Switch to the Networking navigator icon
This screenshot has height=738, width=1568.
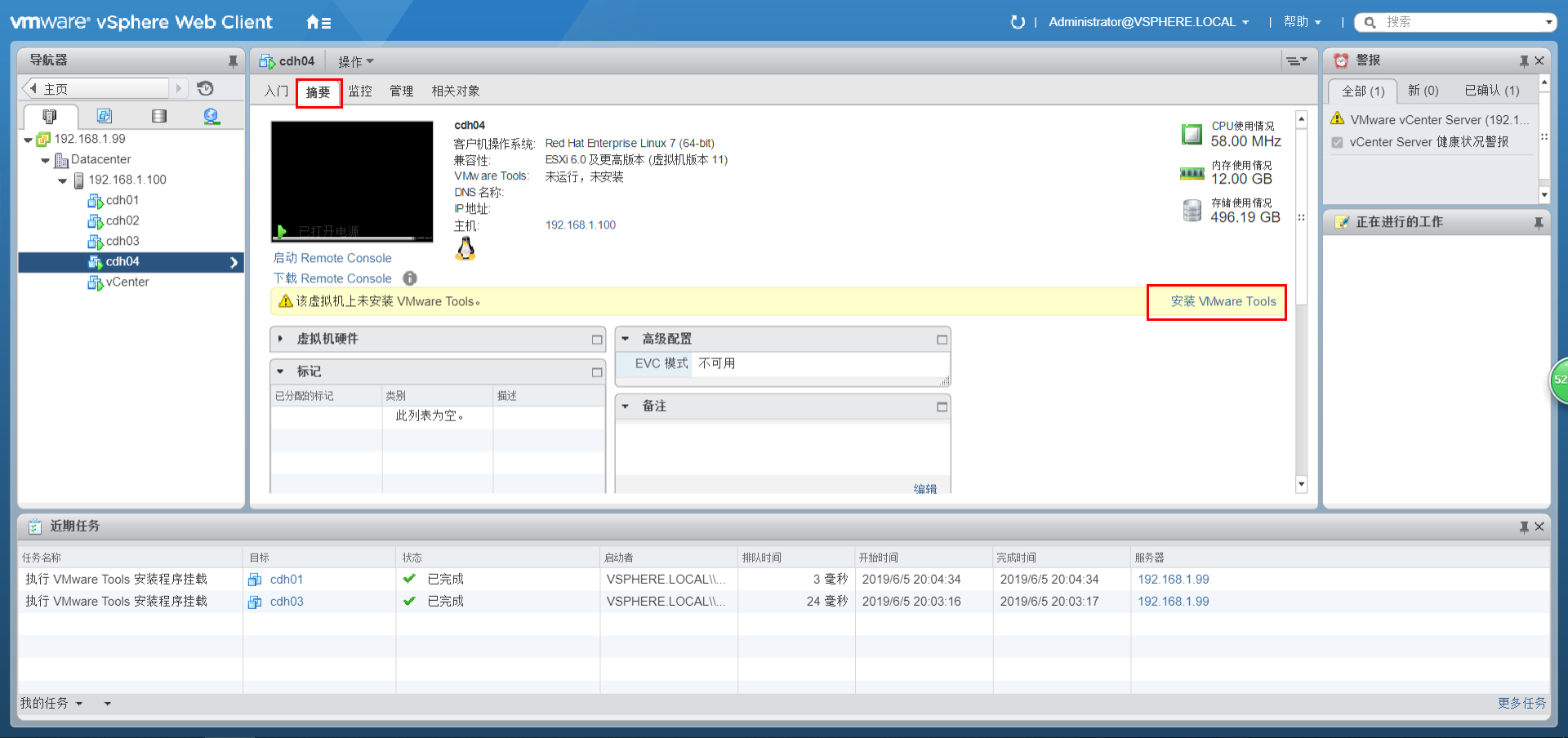(212, 116)
